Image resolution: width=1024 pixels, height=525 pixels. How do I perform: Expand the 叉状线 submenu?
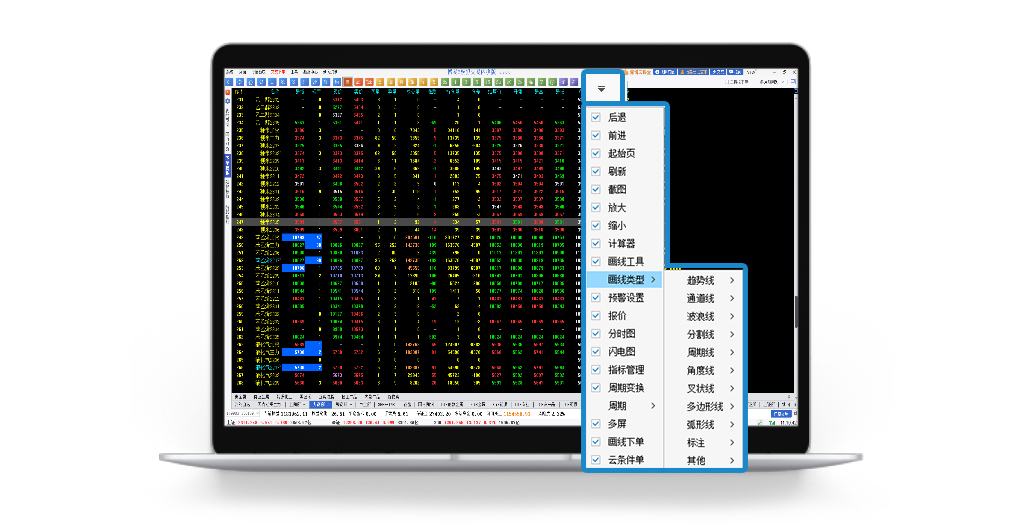coord(704,389)
